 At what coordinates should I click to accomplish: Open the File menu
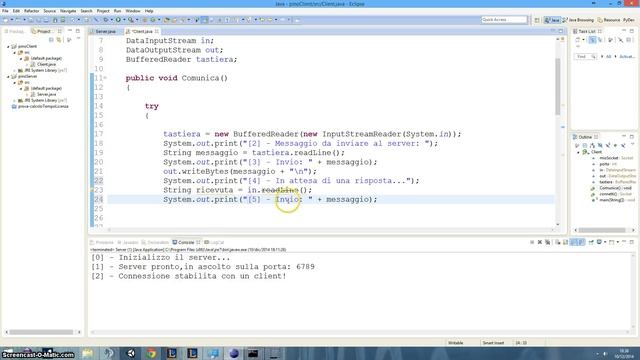[5, 11]
